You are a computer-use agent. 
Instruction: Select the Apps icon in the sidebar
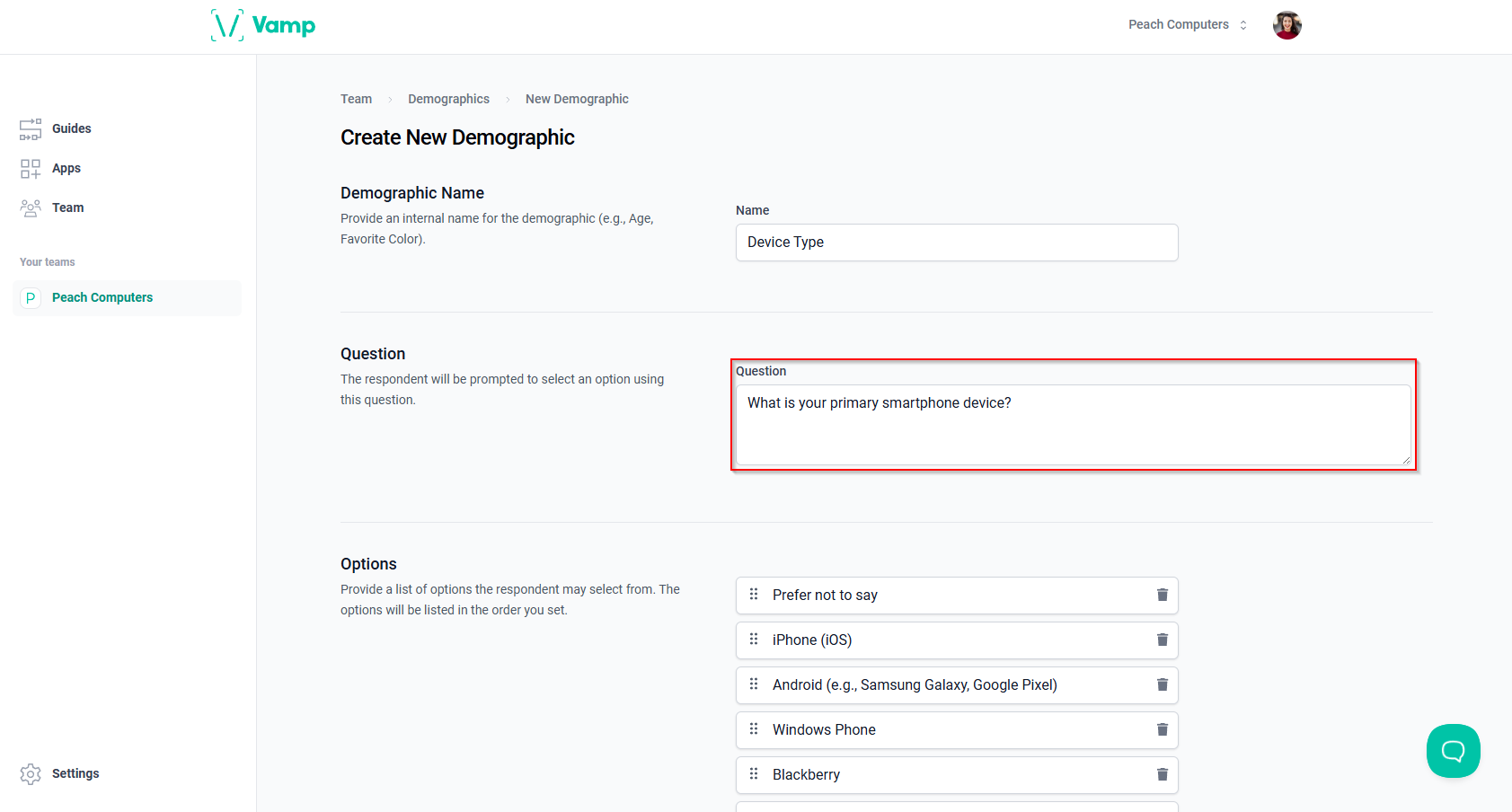pos(31,168)
